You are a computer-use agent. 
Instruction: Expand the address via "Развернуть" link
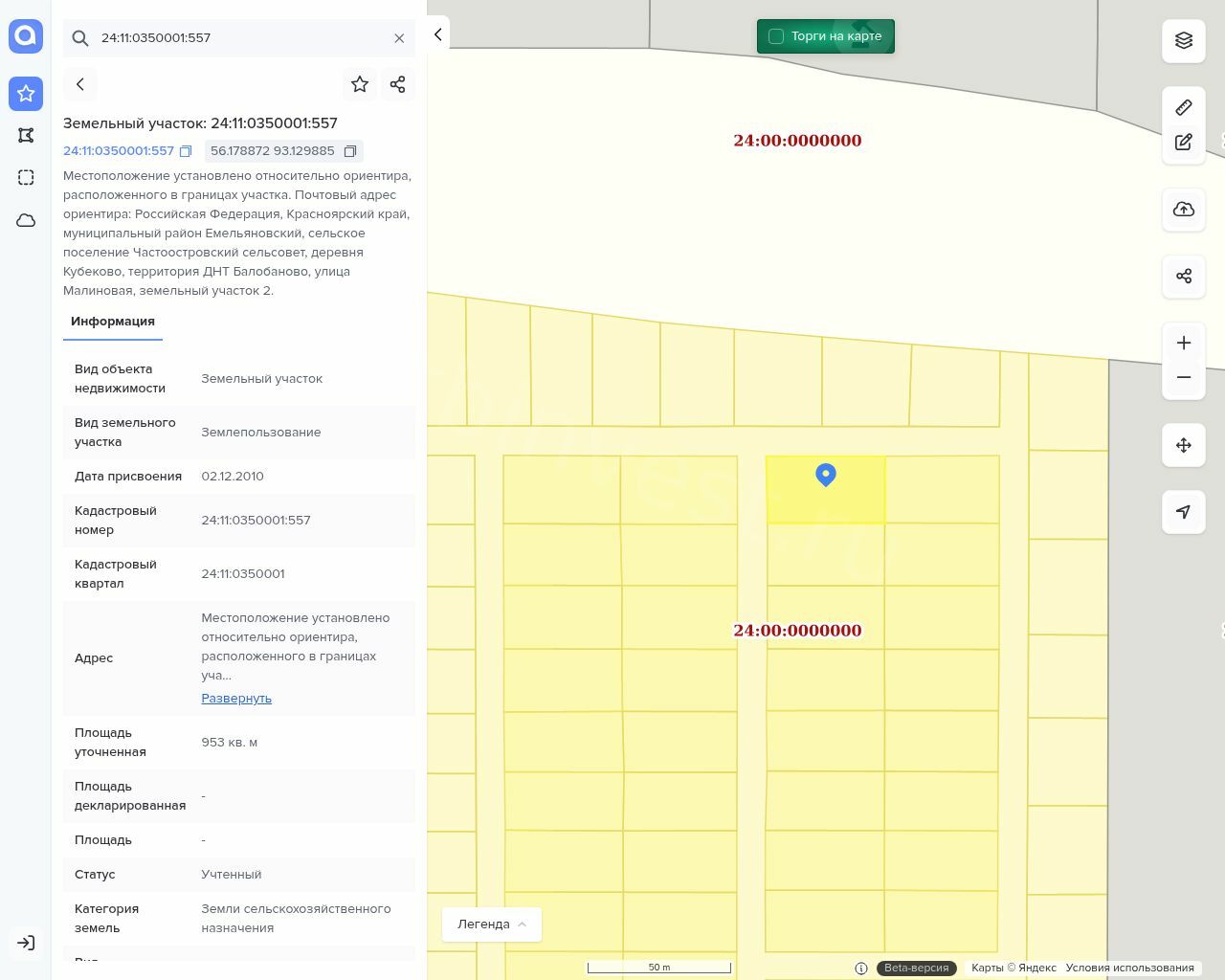236,699
